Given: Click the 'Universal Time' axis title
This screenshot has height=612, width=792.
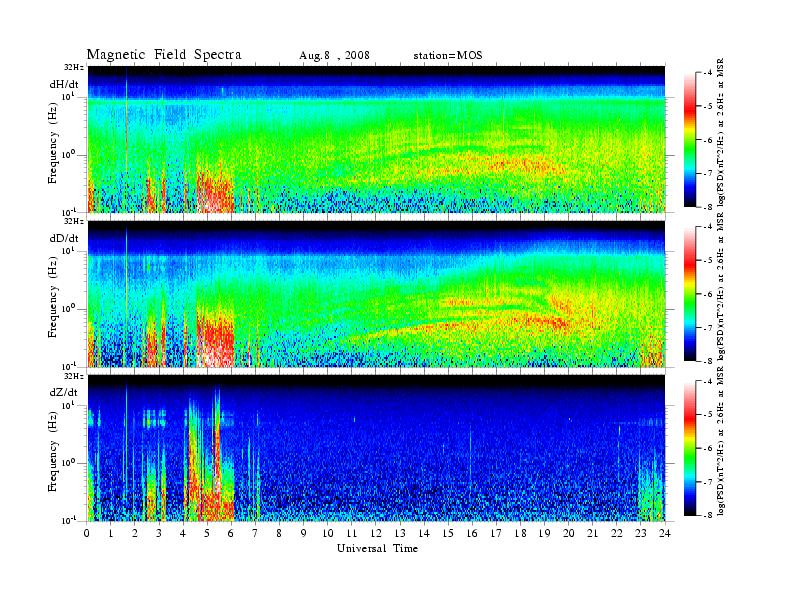Looking at the screenshot, I should tap(377, 548).
